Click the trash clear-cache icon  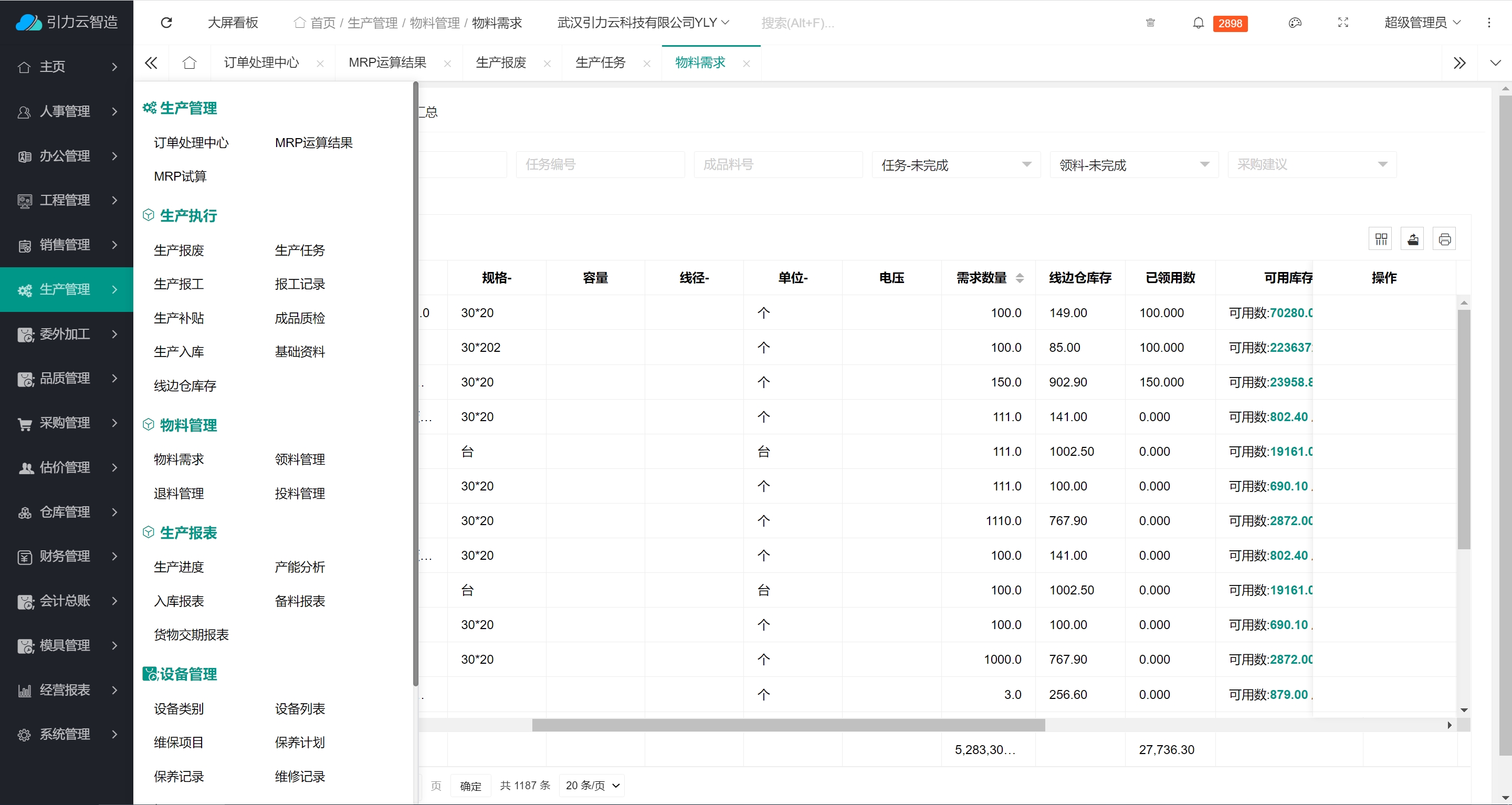pos(1150,23)
